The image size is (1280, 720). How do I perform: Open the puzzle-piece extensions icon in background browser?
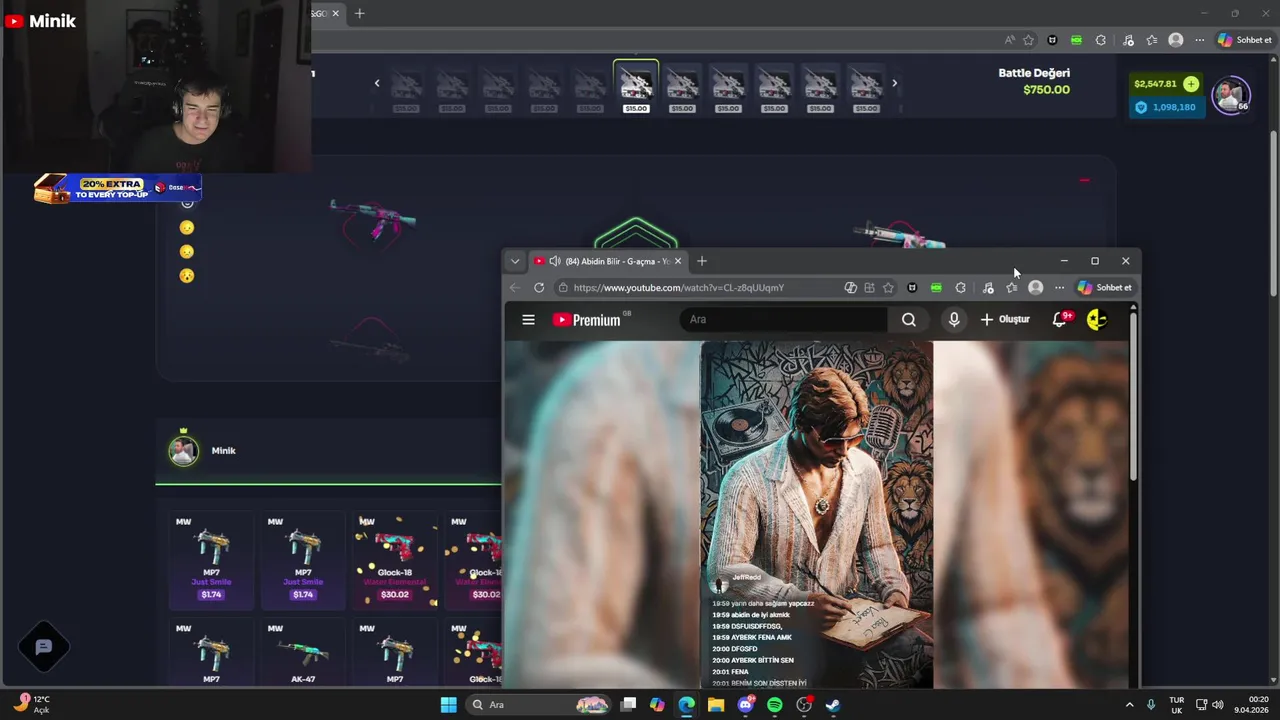[1101, 40]
